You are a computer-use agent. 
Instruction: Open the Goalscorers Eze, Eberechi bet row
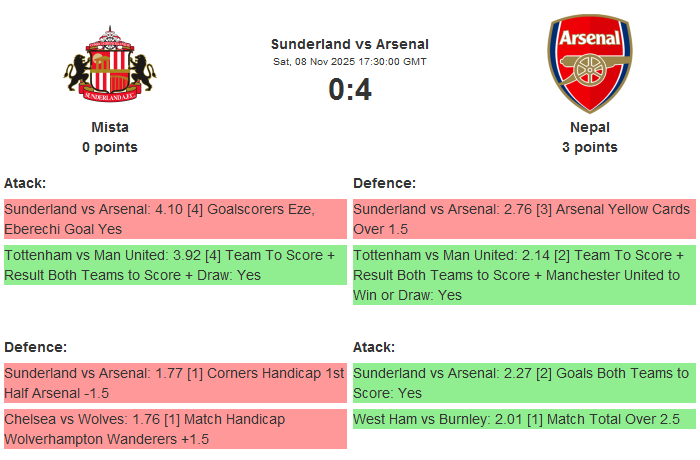pyautogui.click(x=175, y=219)
